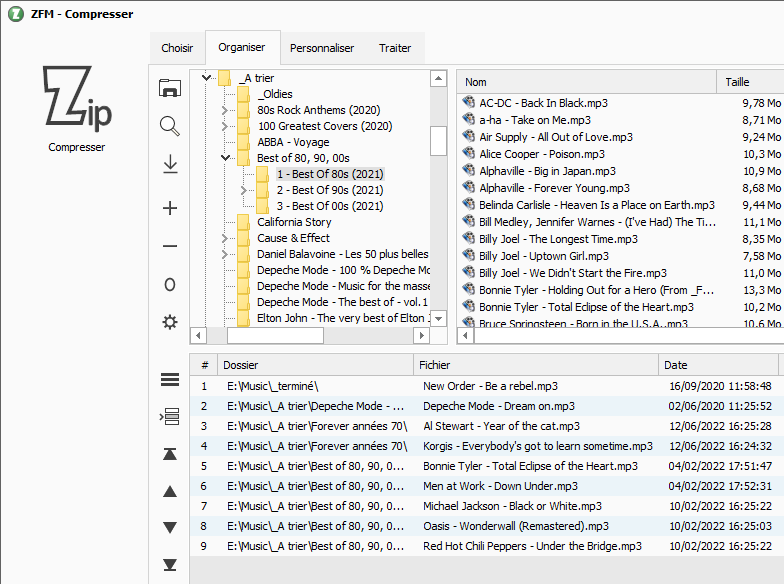
Task: Expand the Daniel Balavoine folder
Action: 224,254
